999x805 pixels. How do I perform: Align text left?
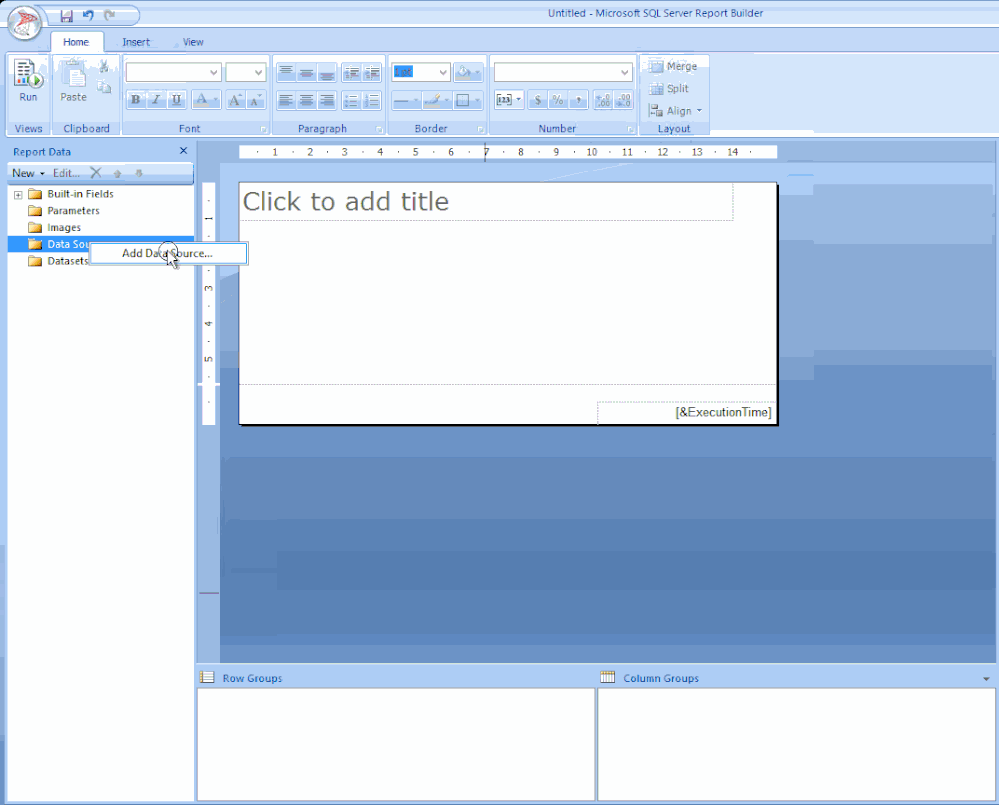coord(286,100)
